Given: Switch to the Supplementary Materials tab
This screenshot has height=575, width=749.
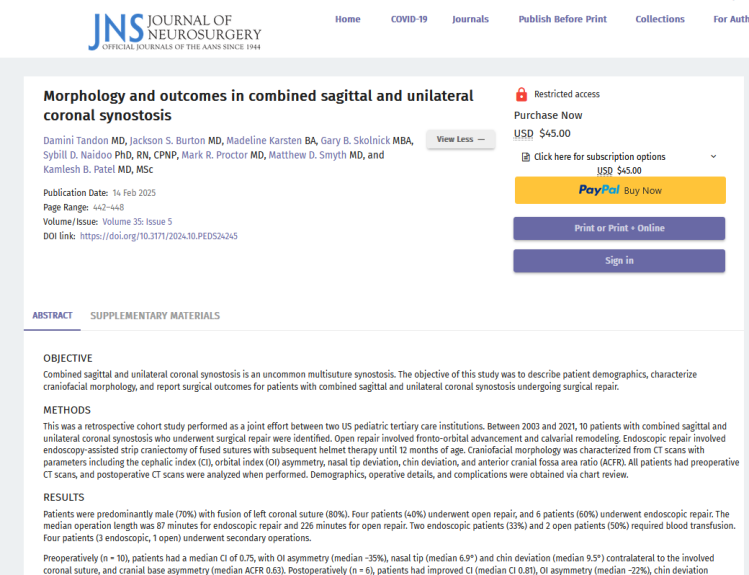Looking at the screenshot, I should 155,316.
